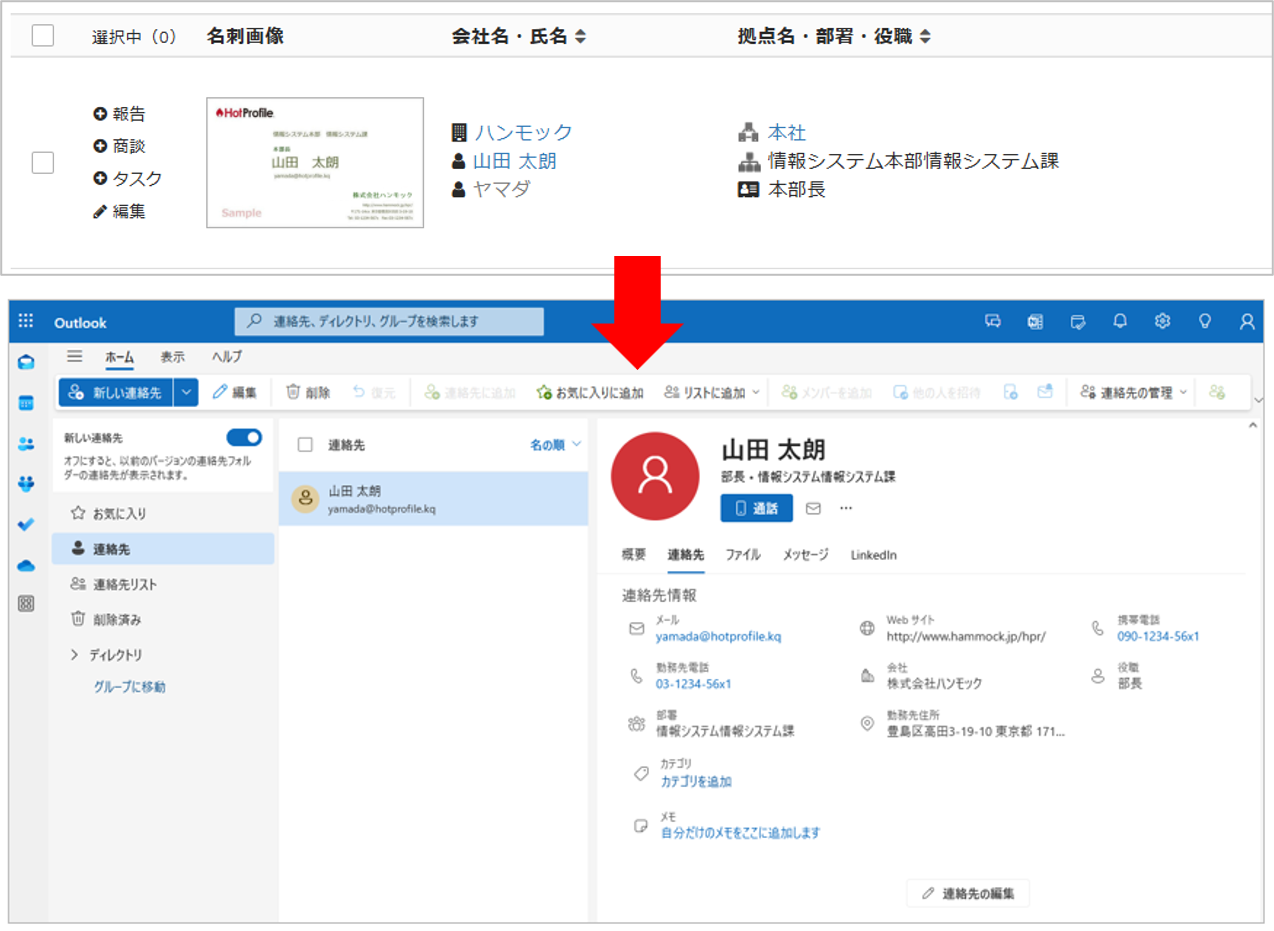Open the 概要 tab of the contact

point(634,554)
